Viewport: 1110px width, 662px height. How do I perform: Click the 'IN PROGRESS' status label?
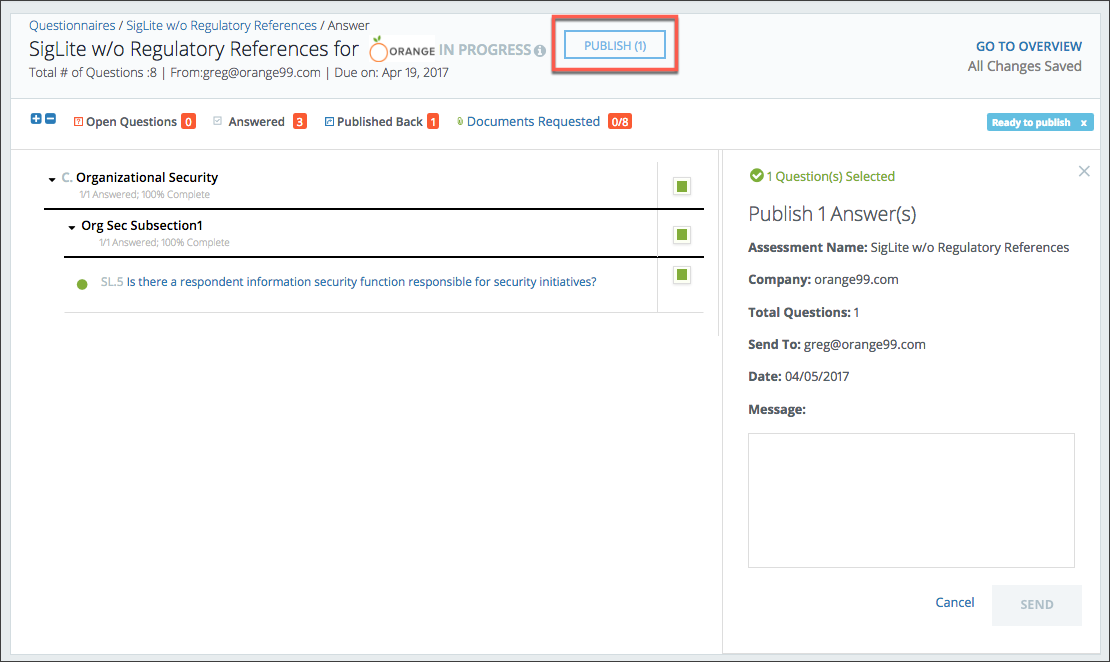tap(485, 50)
